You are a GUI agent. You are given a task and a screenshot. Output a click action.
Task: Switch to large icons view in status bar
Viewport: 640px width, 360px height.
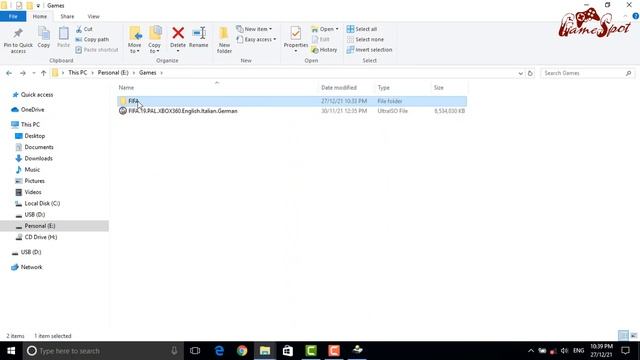click(633, 336)
